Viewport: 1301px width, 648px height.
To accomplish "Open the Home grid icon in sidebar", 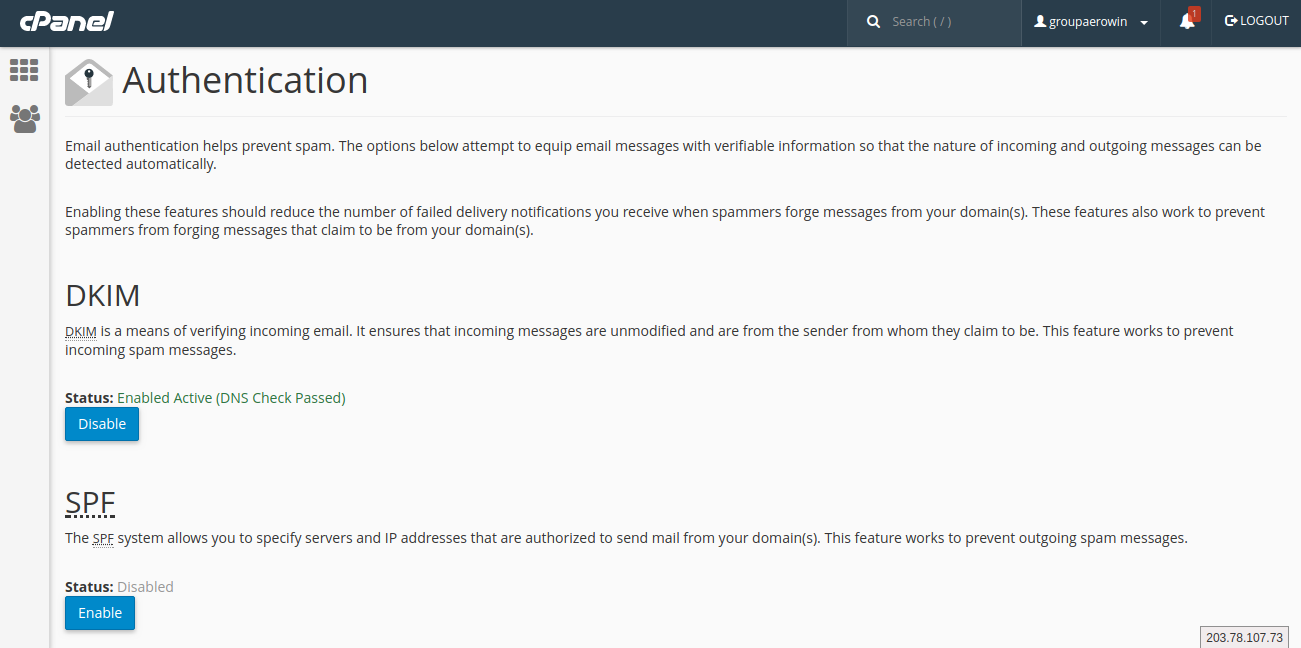I will [24, 70].
